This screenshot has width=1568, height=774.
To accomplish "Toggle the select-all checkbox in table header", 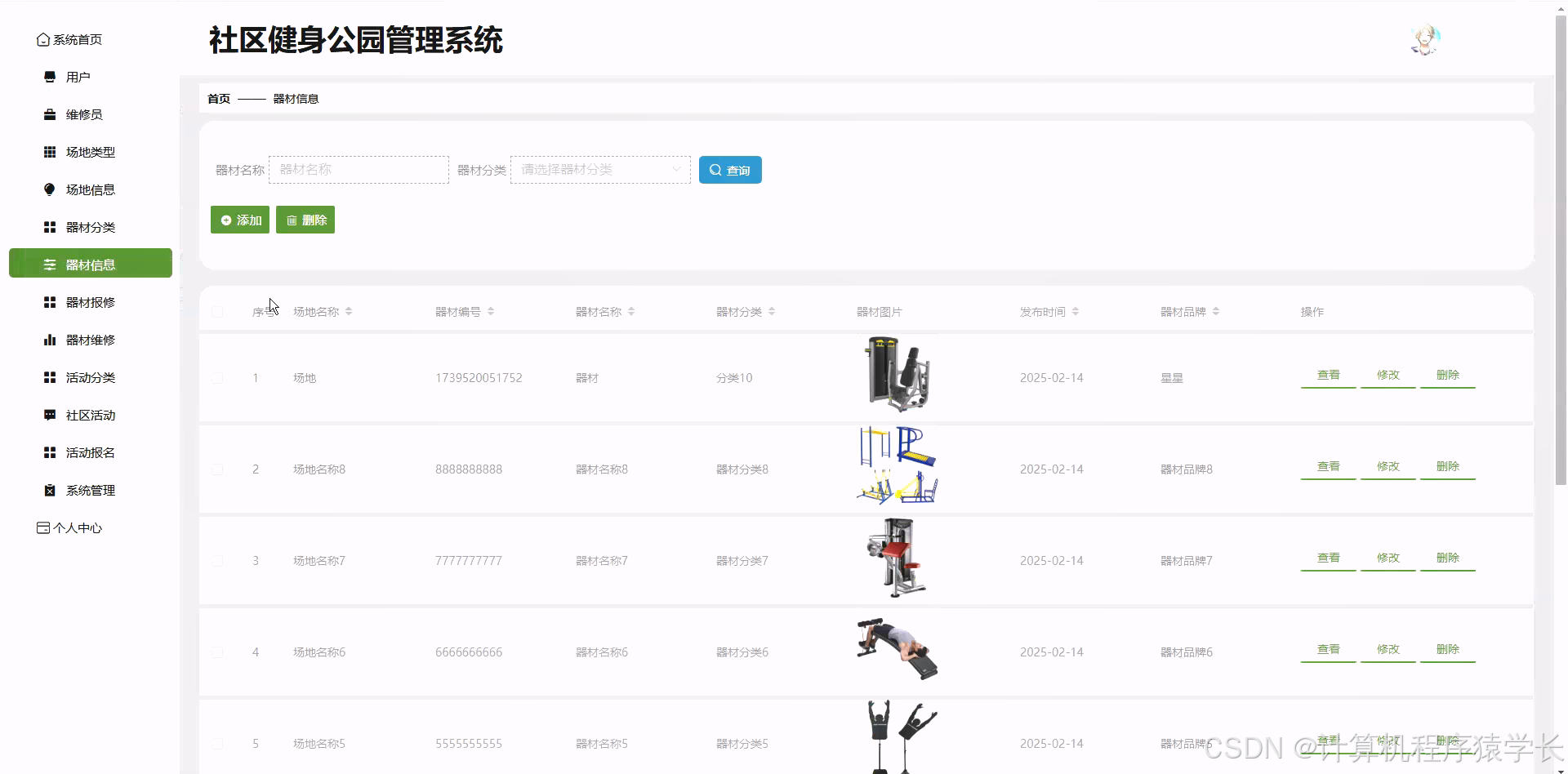I will click(217, 311).
